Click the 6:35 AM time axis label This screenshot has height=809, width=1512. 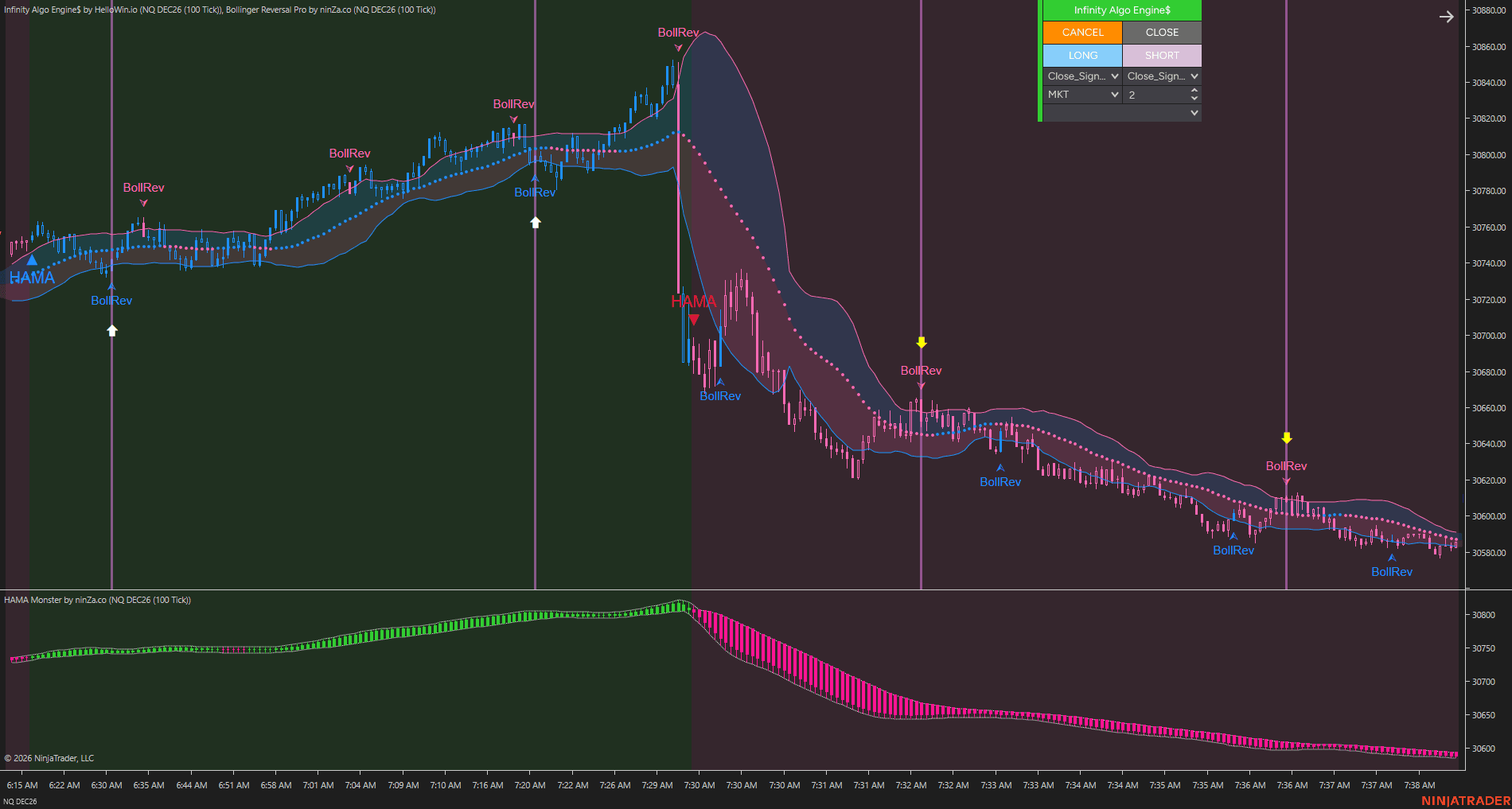pyautogui.click(x=149, y=785)
